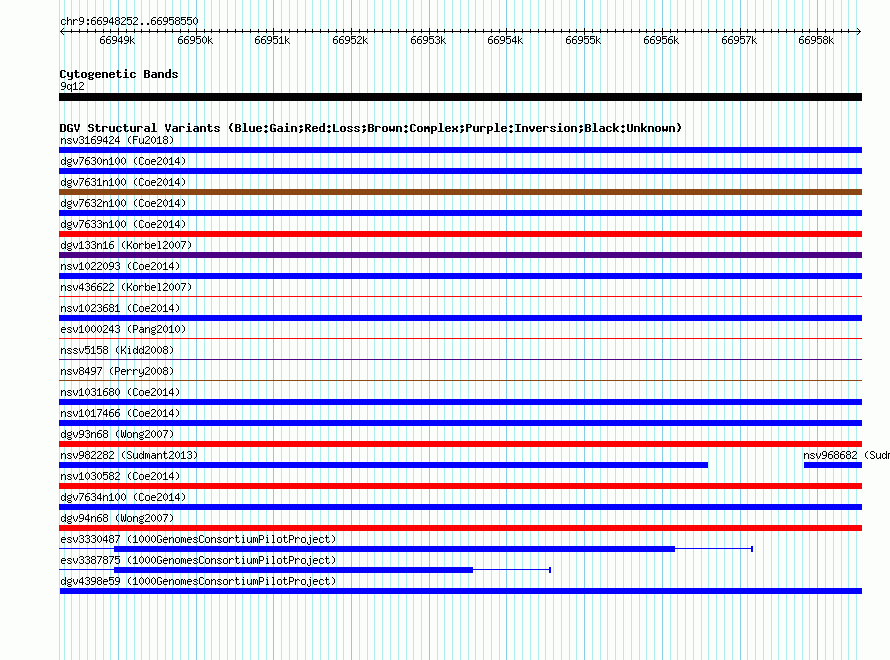This screenshot has height=660, width=890.
Task: Select the dgv7632n100 (Coe2014) label
Action: pos(123,203)
